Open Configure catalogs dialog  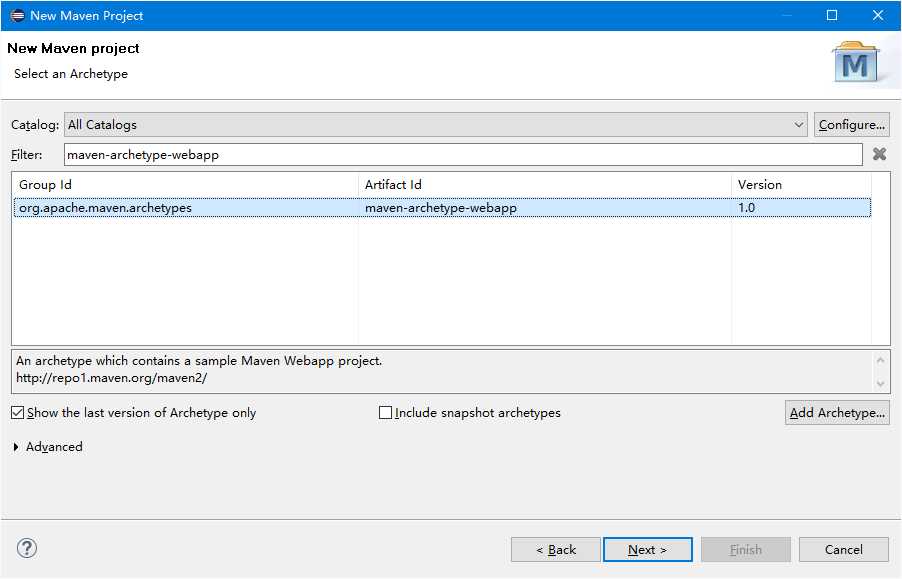point(852,125)
